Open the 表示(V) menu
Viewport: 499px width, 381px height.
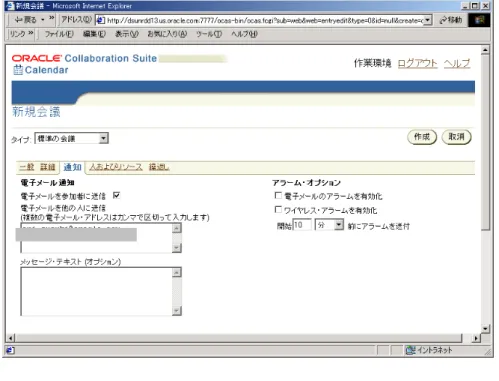pos(127,34)
